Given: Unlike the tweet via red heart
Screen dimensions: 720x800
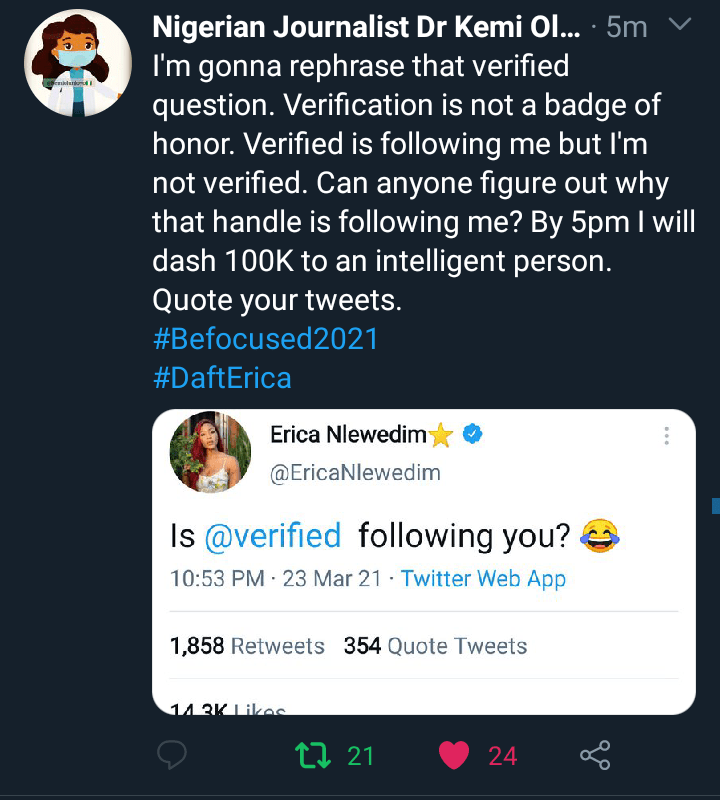Looking at the screenshot, I should click(x=454, y=756).
